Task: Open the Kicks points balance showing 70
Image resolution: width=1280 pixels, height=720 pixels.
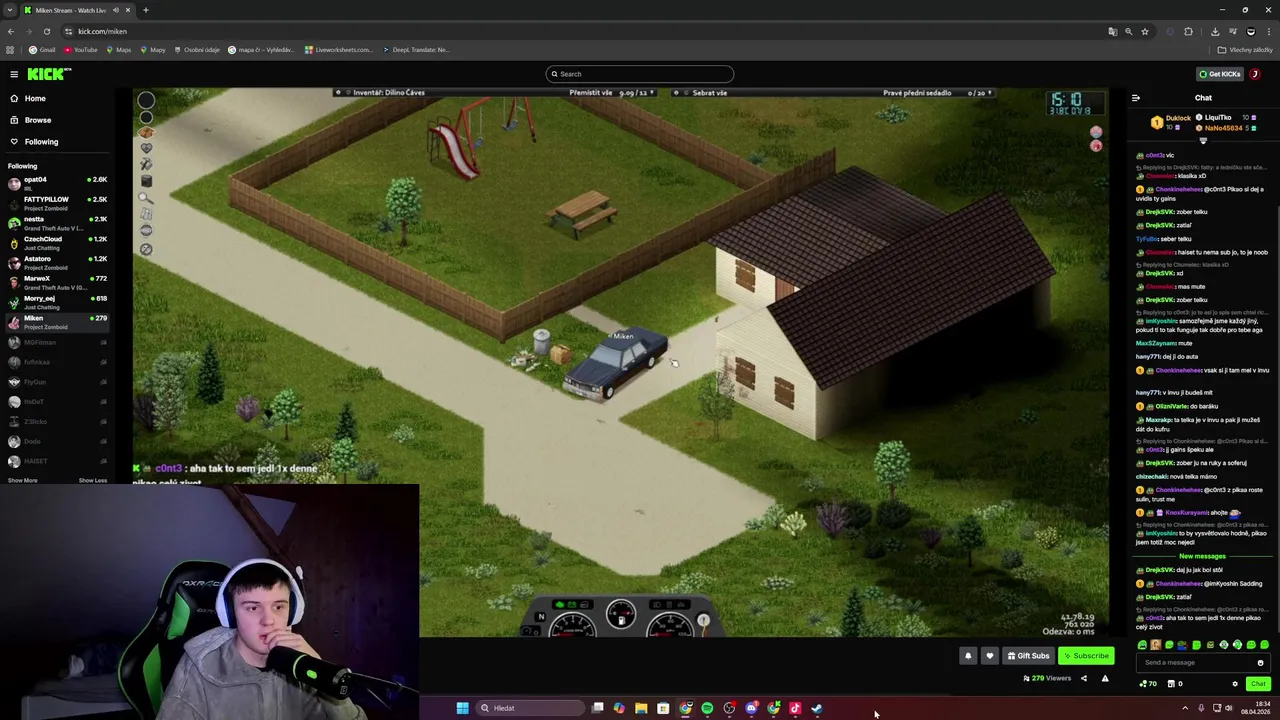Action: [x=1148, y=684]
